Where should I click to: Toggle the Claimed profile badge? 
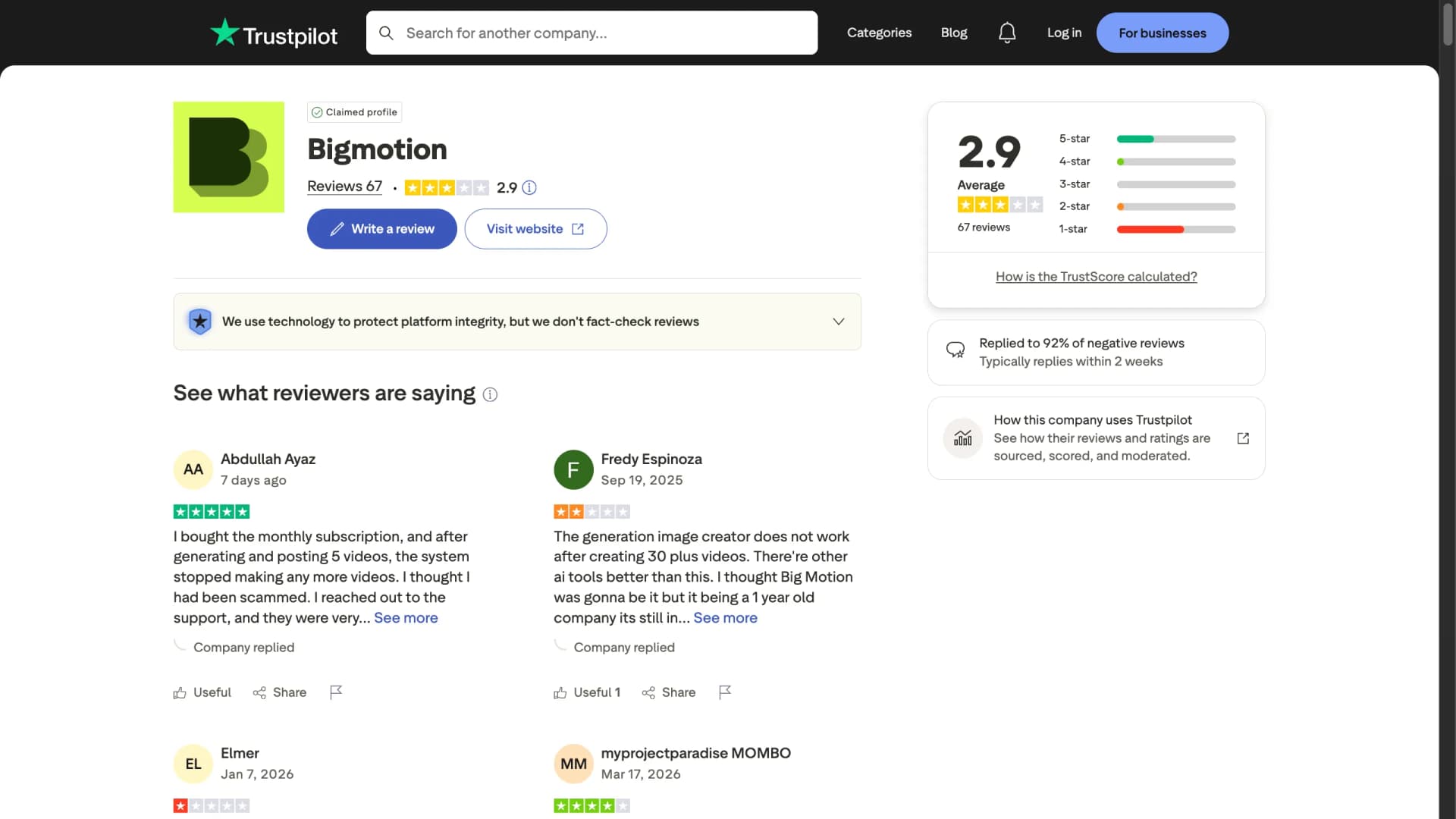click(x=354, y=111)
